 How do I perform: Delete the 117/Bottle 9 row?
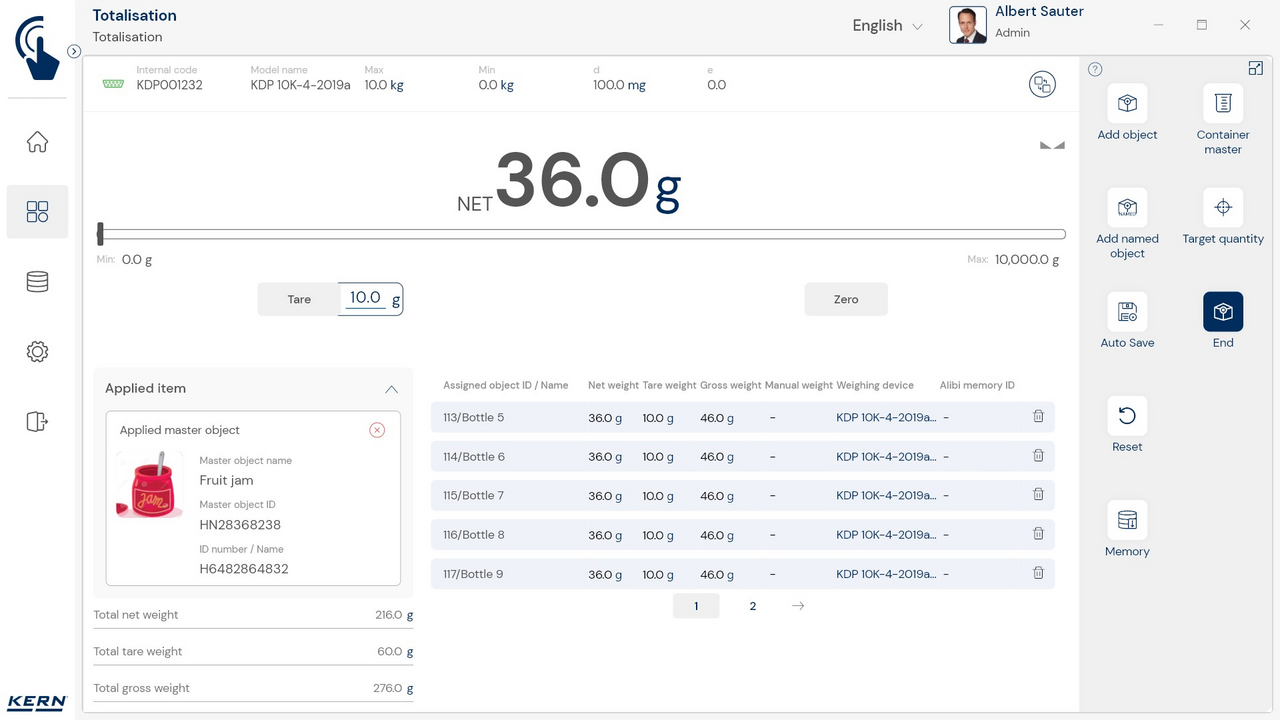1038,574
